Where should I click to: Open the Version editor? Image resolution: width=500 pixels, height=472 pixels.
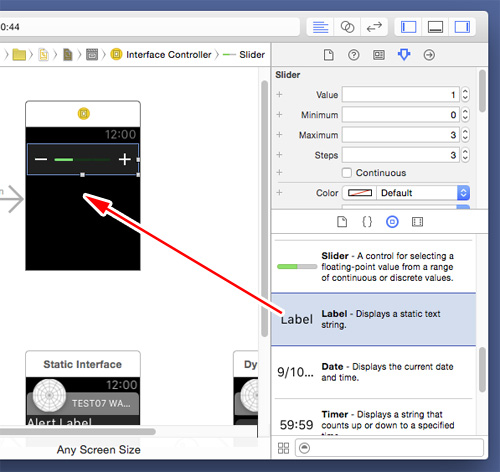pos(374,27)
